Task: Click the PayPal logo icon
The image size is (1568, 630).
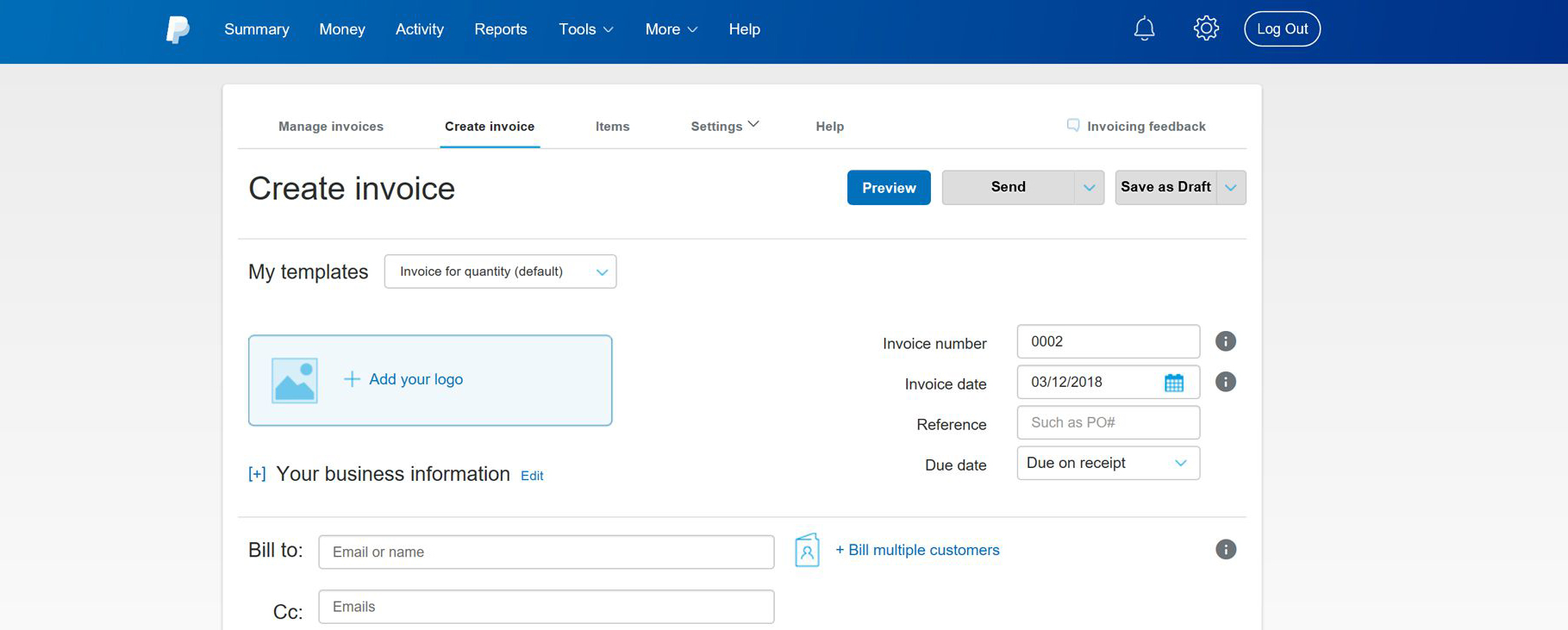Action: click(178, 29)
